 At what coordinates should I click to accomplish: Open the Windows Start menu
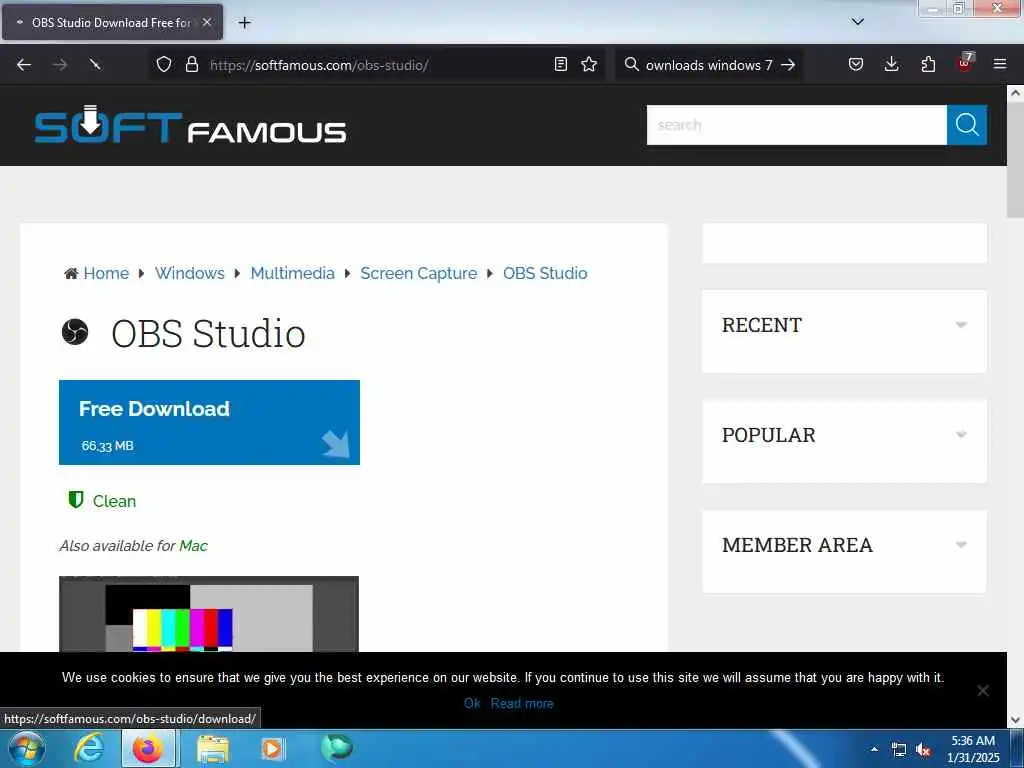tap(27, 748)
